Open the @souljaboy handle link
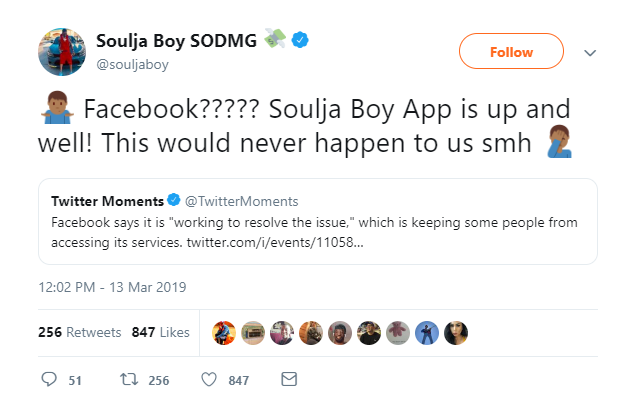This screenshot has width=634, height=413. [x=133, y=66]
